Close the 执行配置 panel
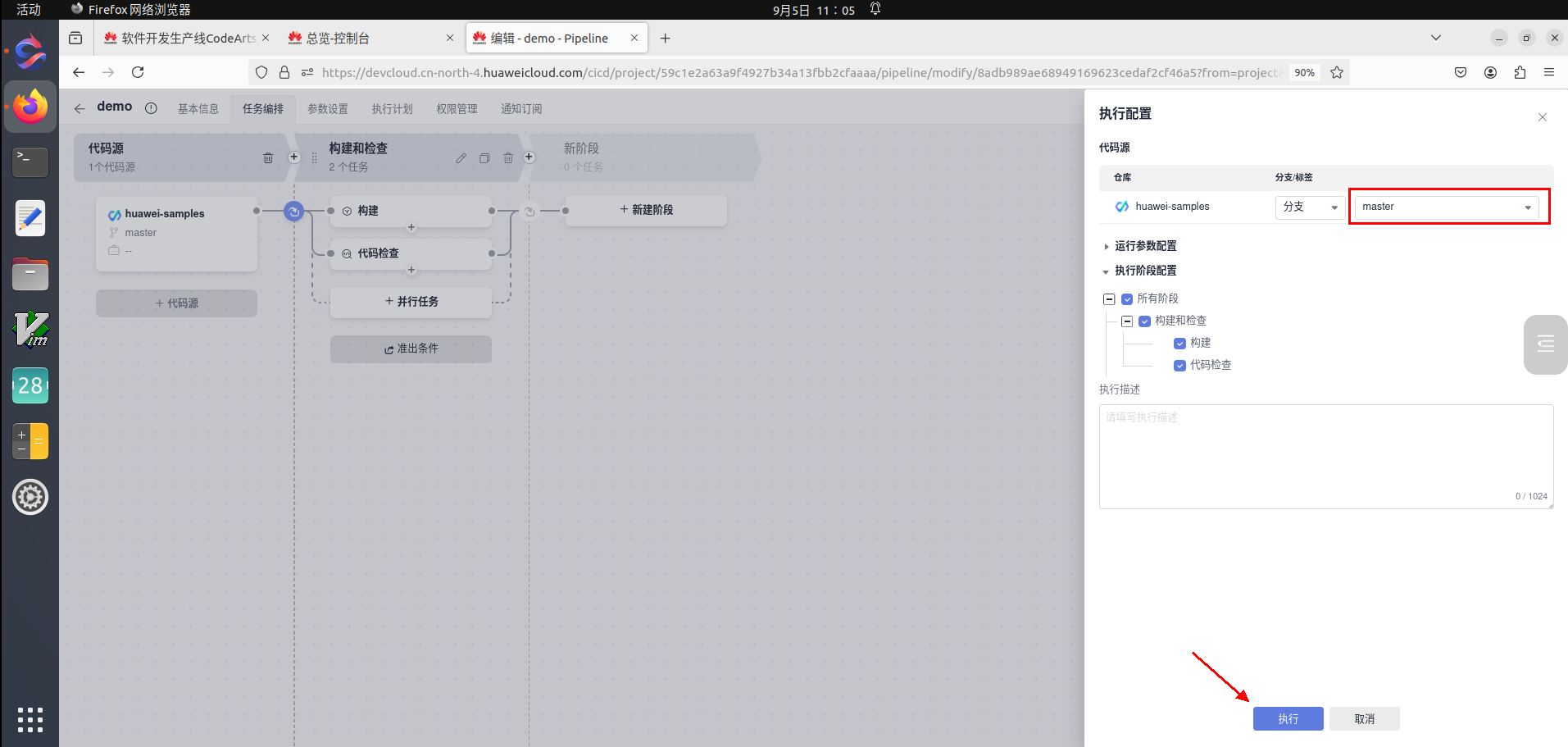The width and height of the screenshot is (1568, 747). click(1543, 117)
